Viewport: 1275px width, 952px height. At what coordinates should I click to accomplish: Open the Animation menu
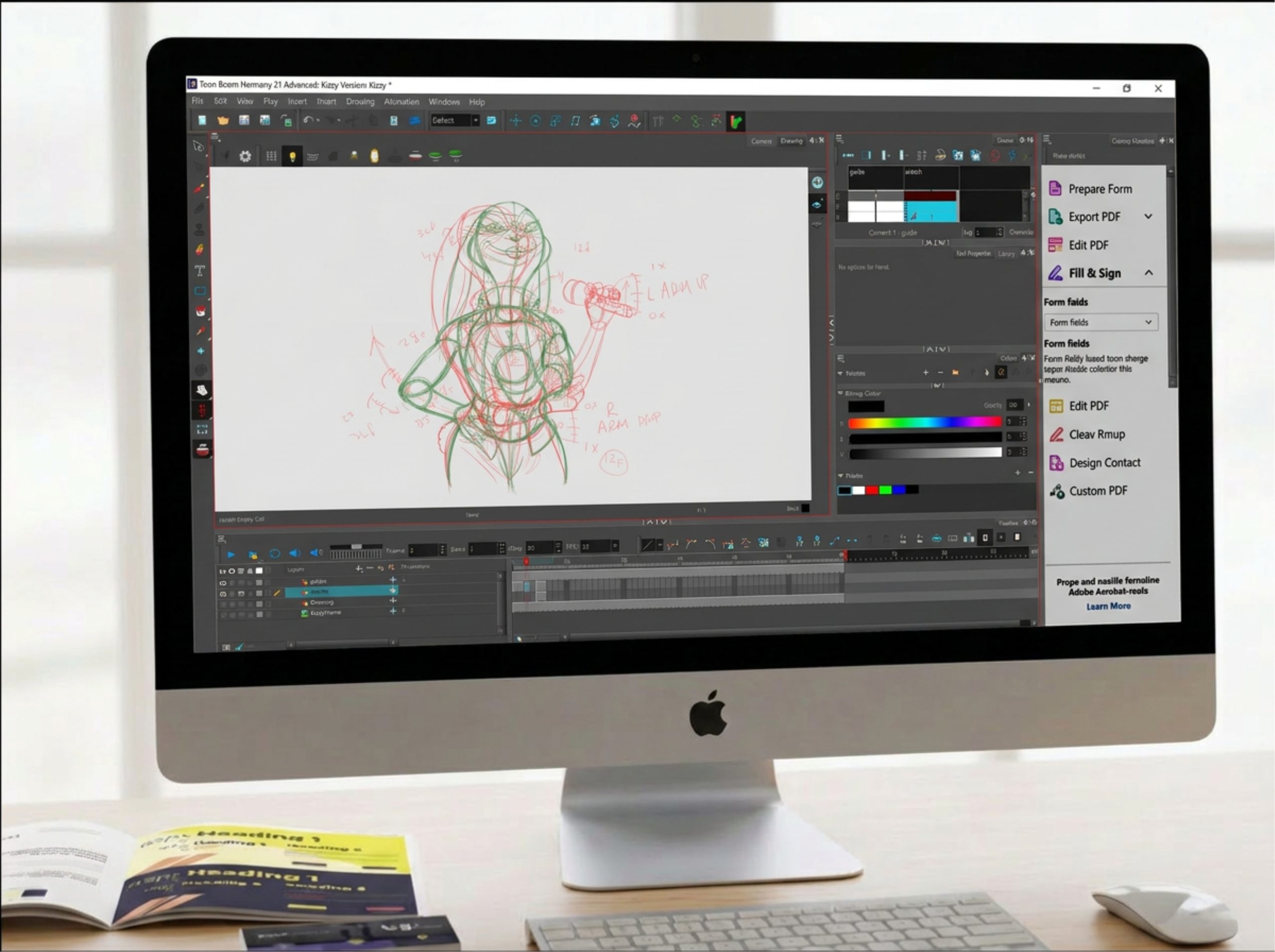coord(401,102)
